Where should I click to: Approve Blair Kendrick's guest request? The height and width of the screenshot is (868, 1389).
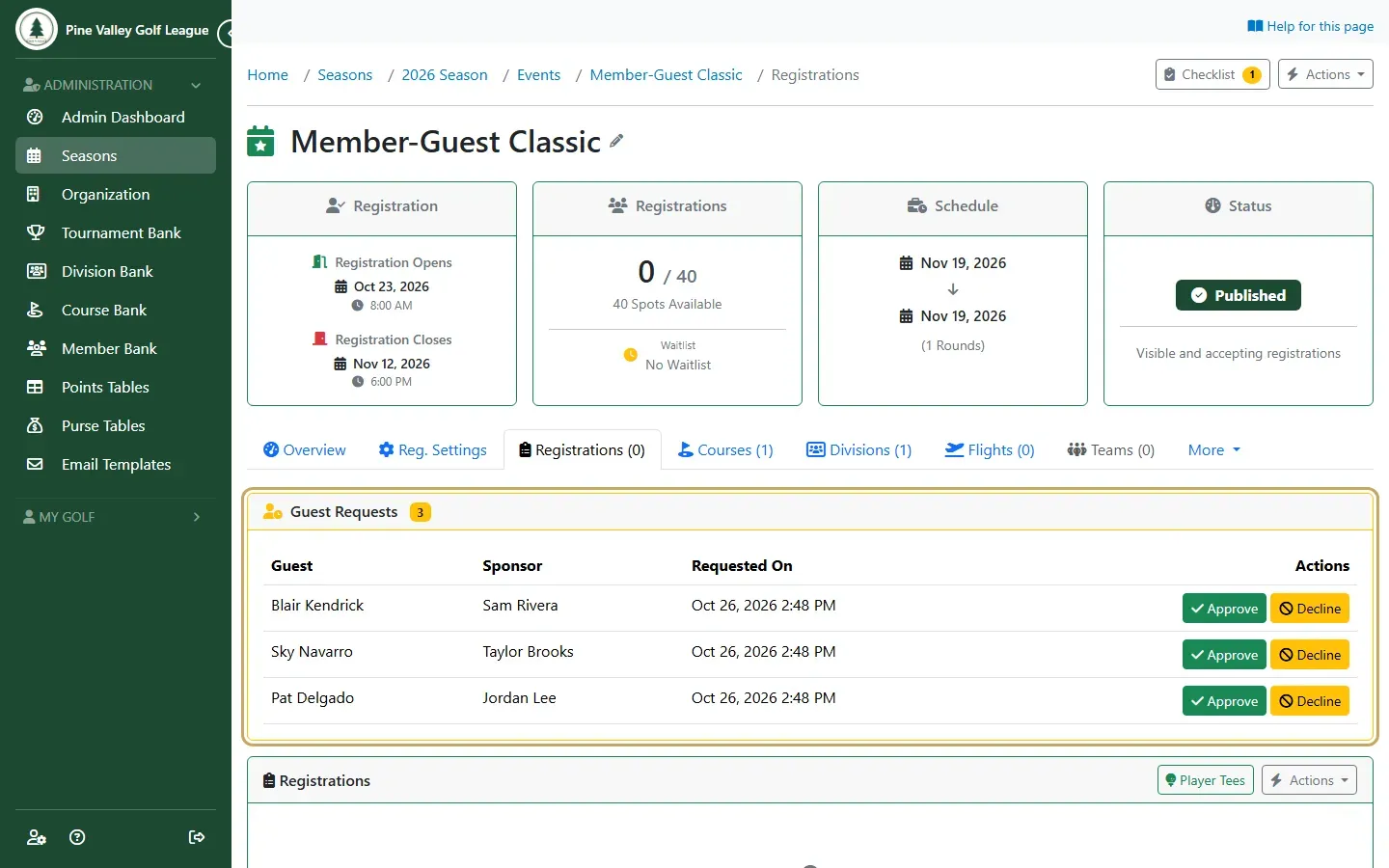click(1224, 609)
